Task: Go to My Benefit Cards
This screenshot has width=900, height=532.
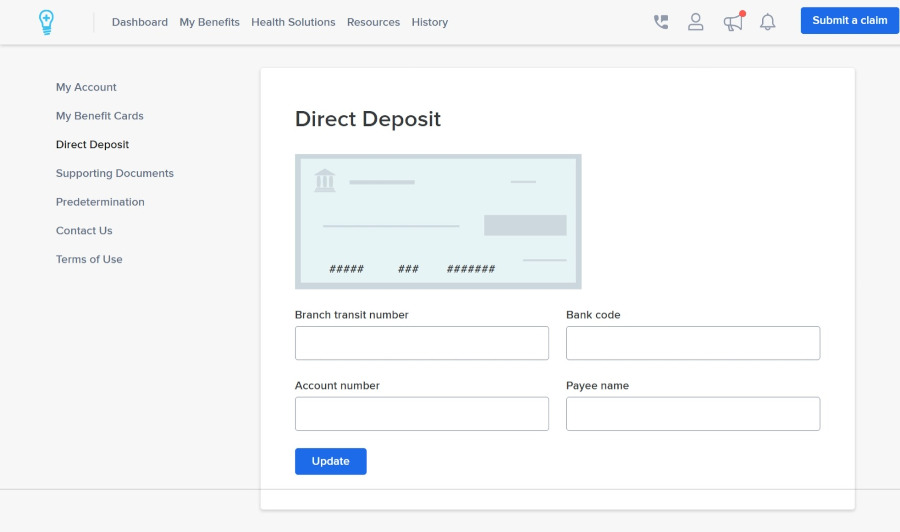Action: tap(100, 116)
